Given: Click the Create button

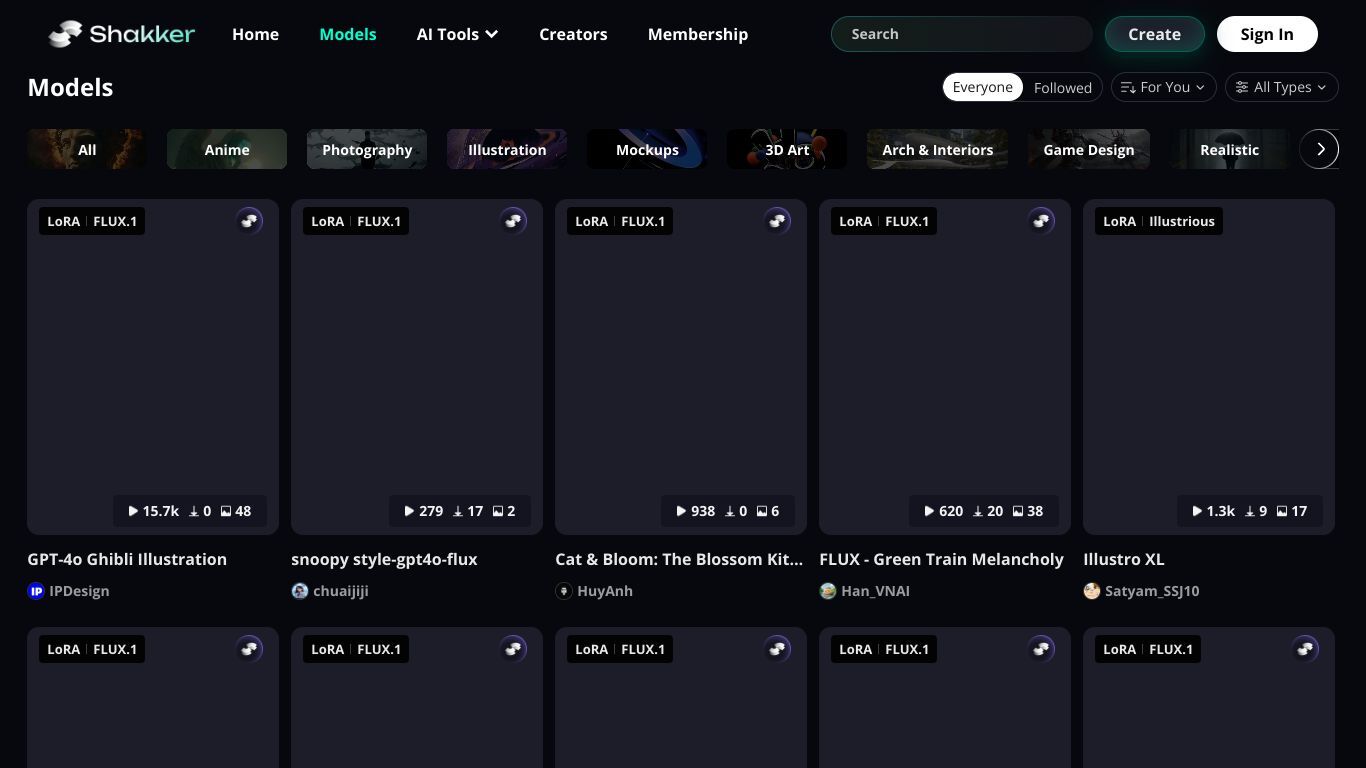Looking at the screenshot, I should (x=1155, y=34).
